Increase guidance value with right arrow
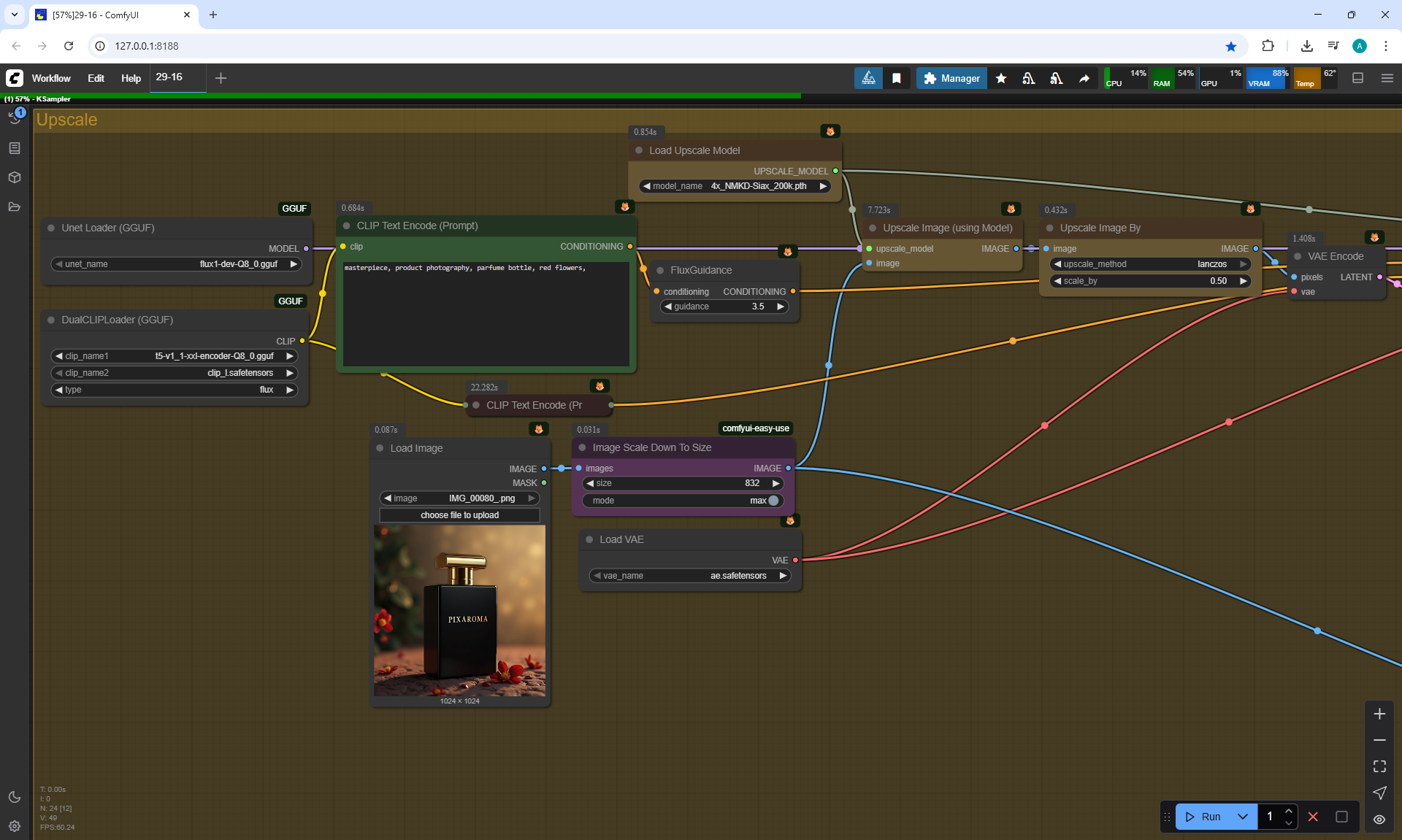Viewport: 1402px width, 840px height. pyautogui.click(x=781, y=307)
